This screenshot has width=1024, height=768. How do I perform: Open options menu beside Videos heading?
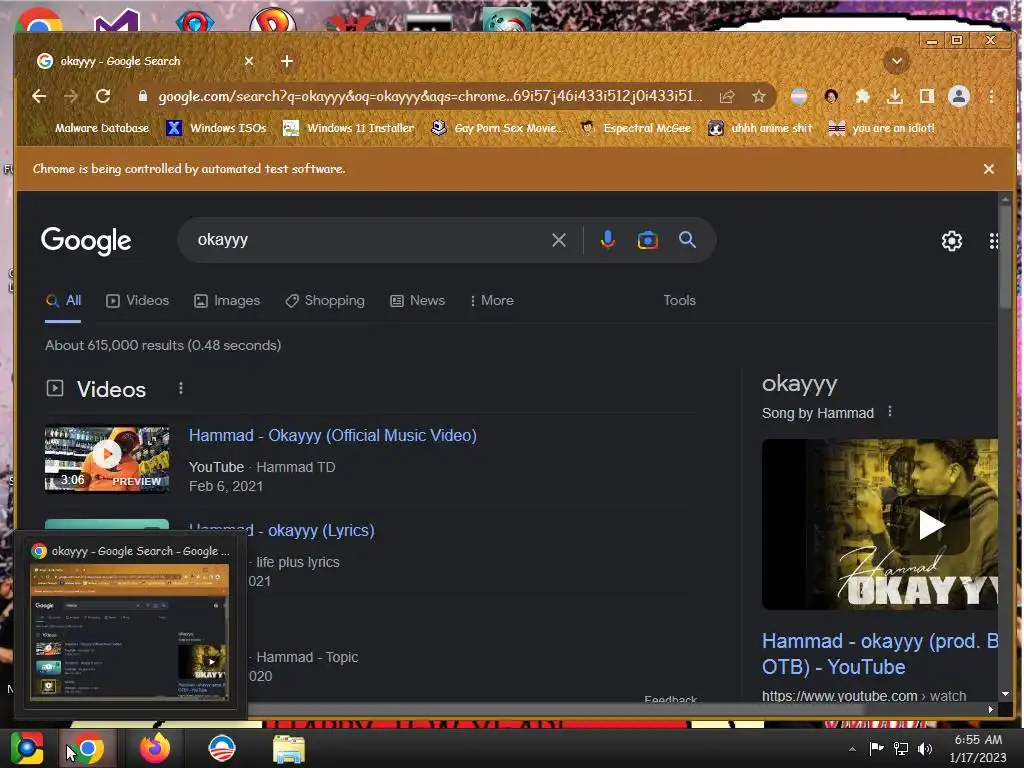[x=181, y=389]
